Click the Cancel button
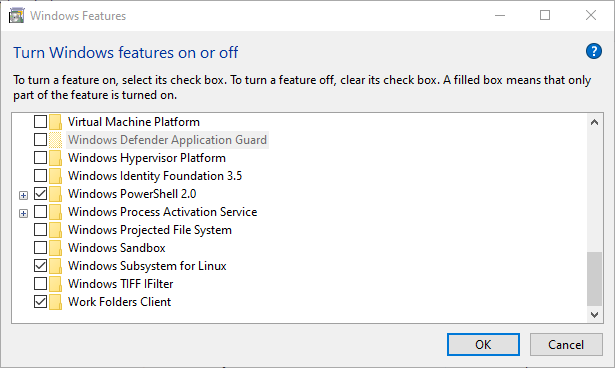The image size is (615, 368). [566, 344]
